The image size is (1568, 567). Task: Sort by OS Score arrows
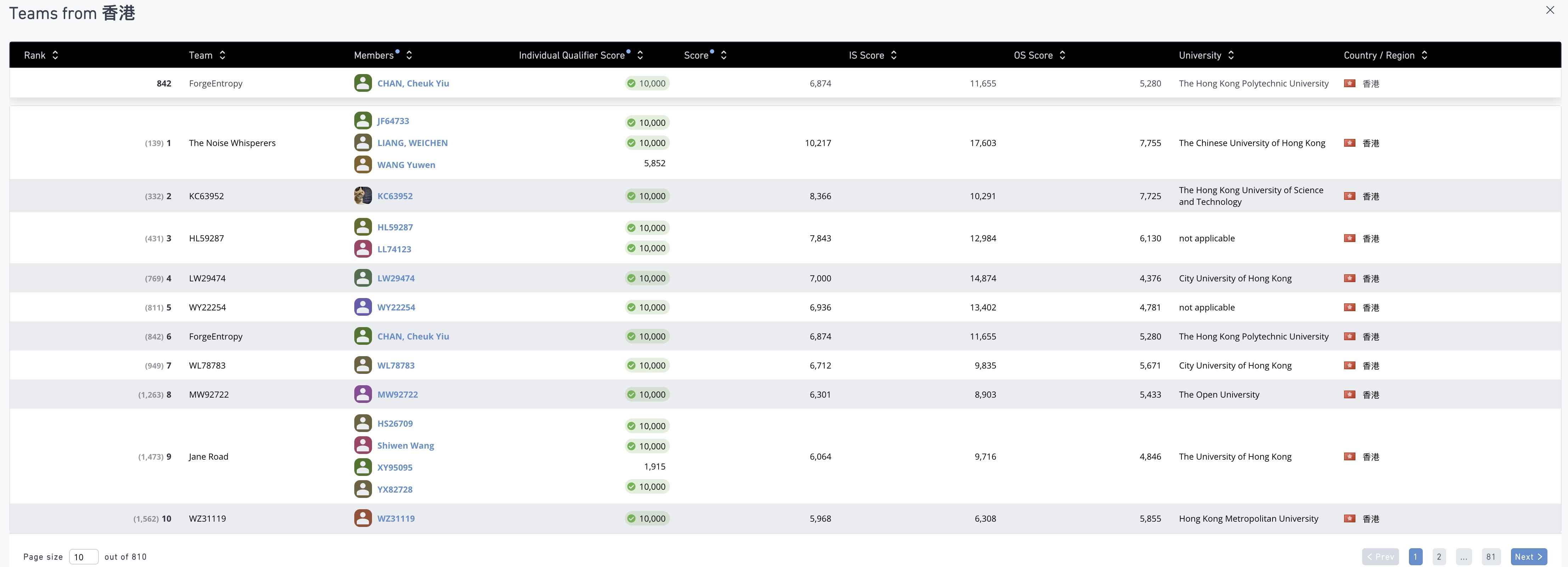(x=1062, y=55)
